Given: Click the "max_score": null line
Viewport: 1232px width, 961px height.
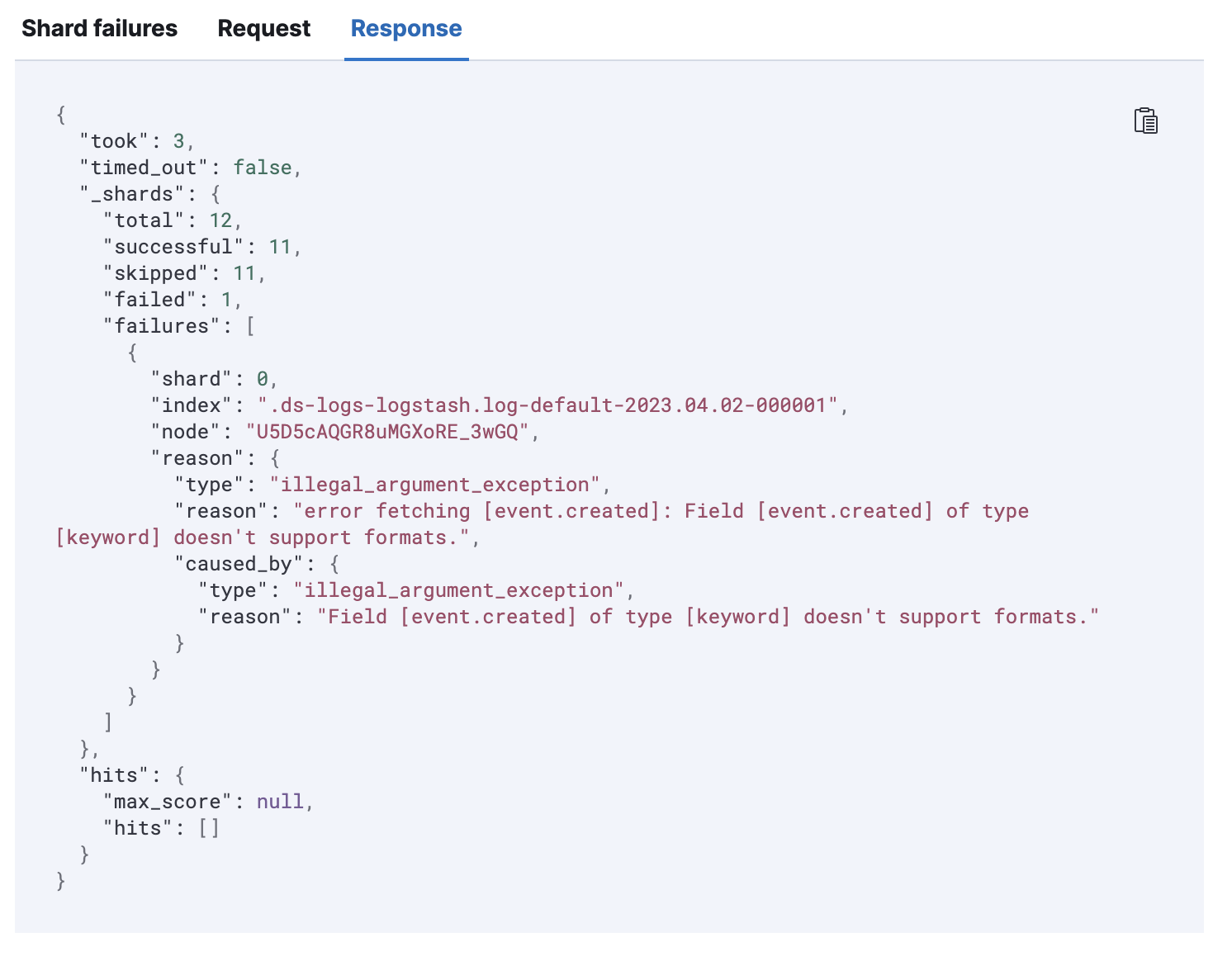Looking at the screenshot, I should (208, 802).
